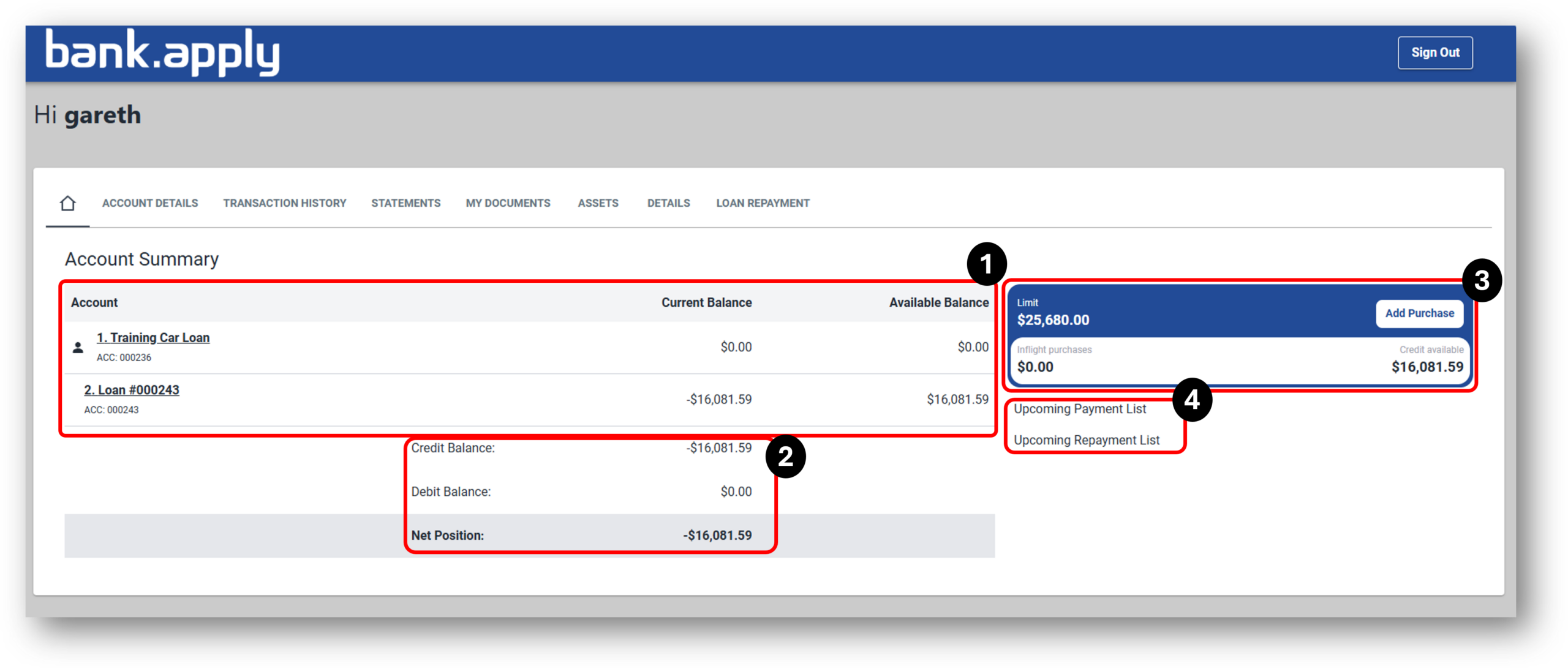Select the person icon beside Training Car Loan

(78, 346)
